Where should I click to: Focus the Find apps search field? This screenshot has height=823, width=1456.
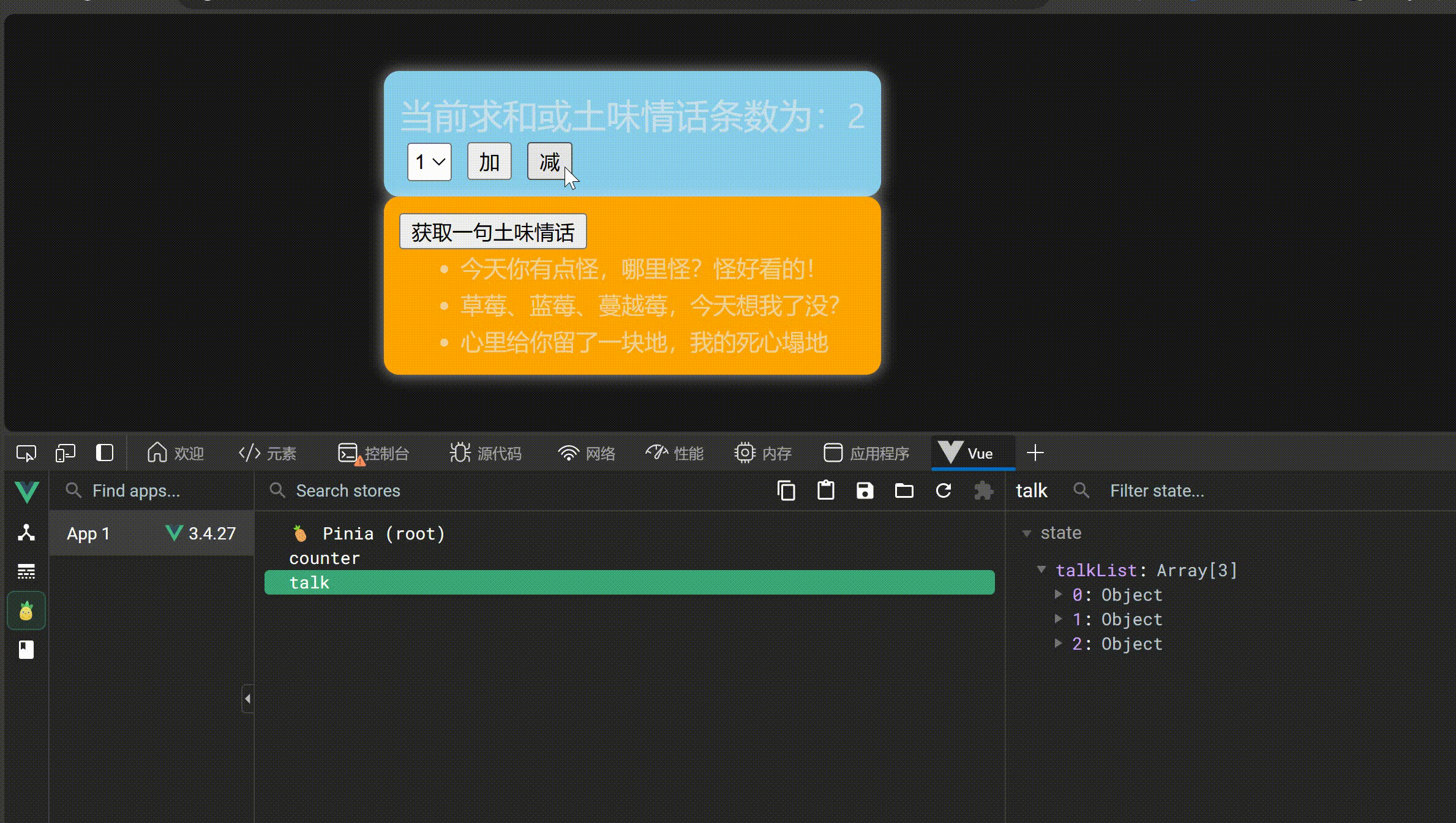tap(151, 490)
